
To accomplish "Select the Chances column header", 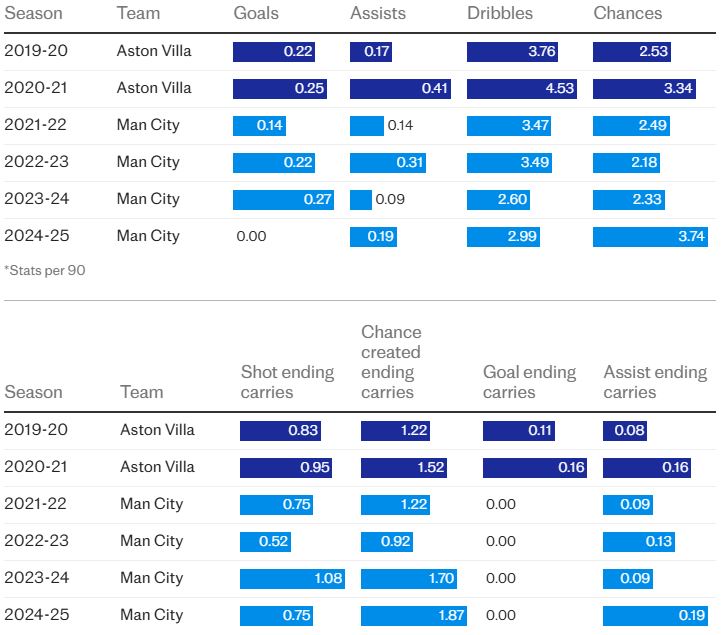I will 627,13.
